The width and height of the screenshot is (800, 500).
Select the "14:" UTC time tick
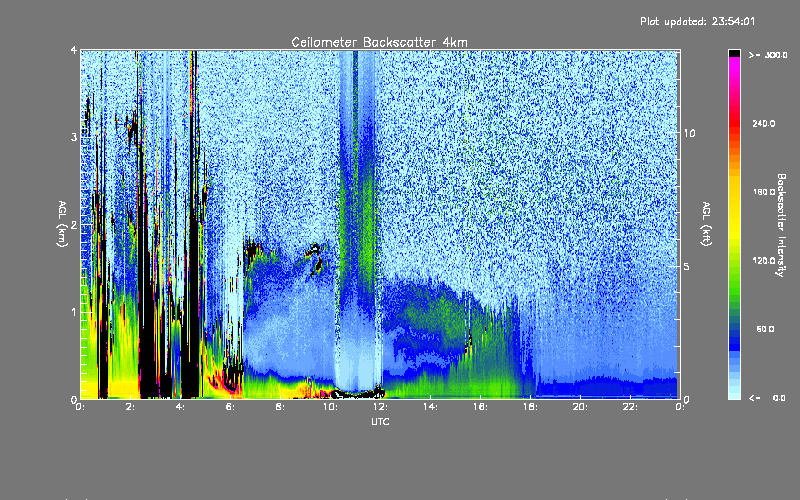pos(430,407)
